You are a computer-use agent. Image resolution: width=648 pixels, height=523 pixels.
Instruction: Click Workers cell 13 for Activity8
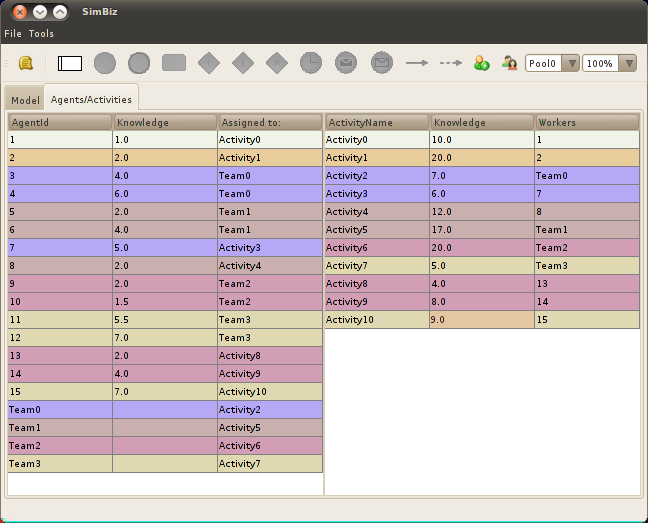point(587,283)
